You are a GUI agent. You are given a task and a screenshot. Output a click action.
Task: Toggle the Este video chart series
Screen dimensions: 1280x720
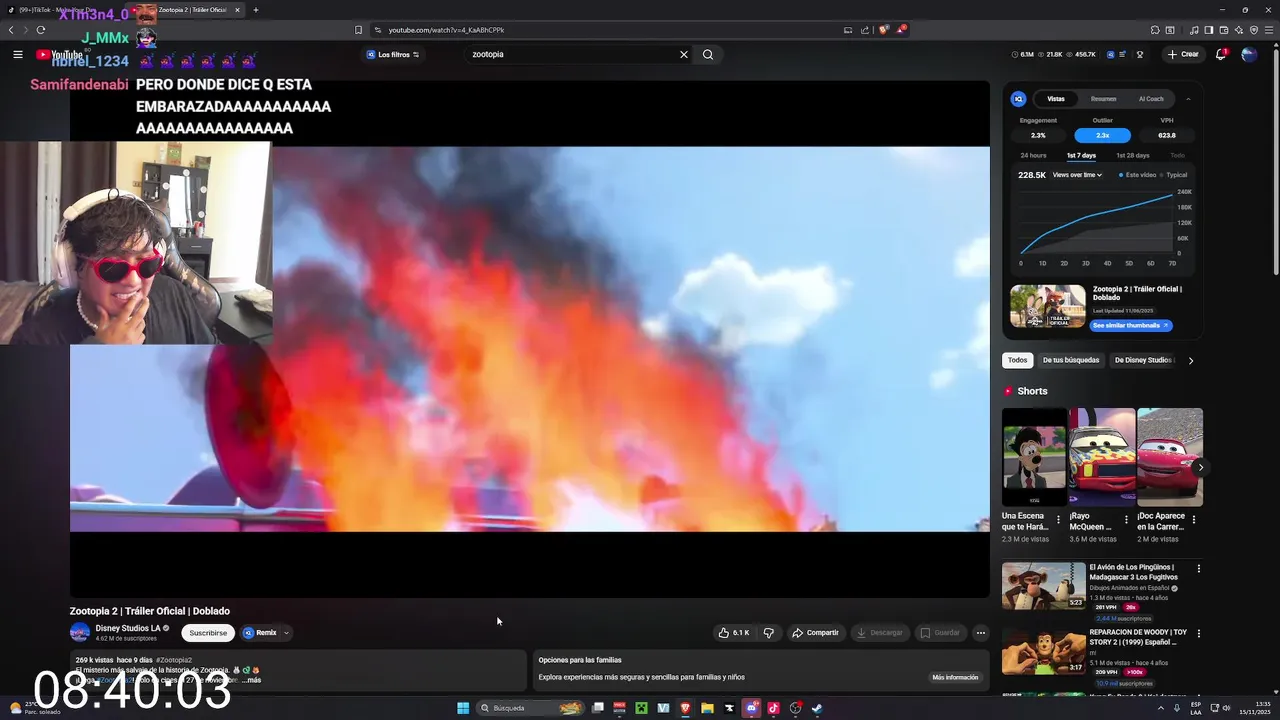(x=1137, y=175)
